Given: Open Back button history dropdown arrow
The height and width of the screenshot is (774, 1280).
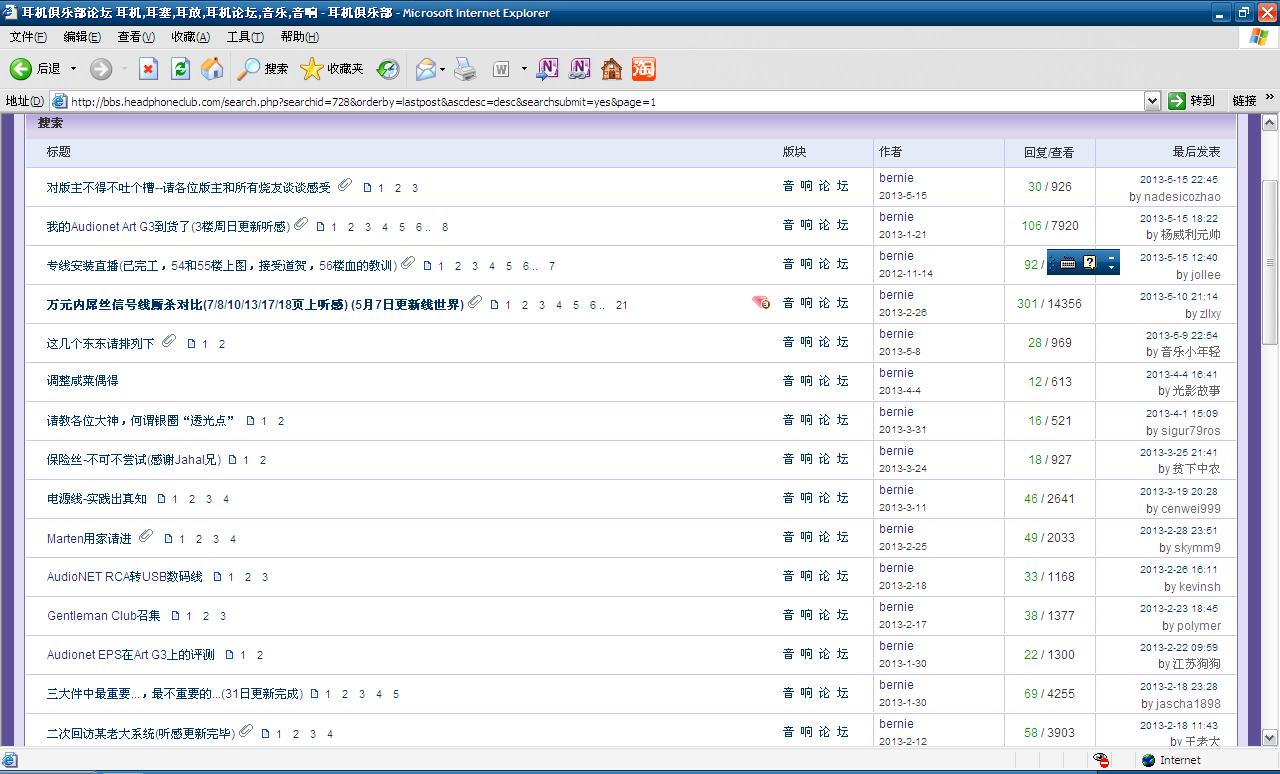Looking at the screenshot, I should (73, 69).
